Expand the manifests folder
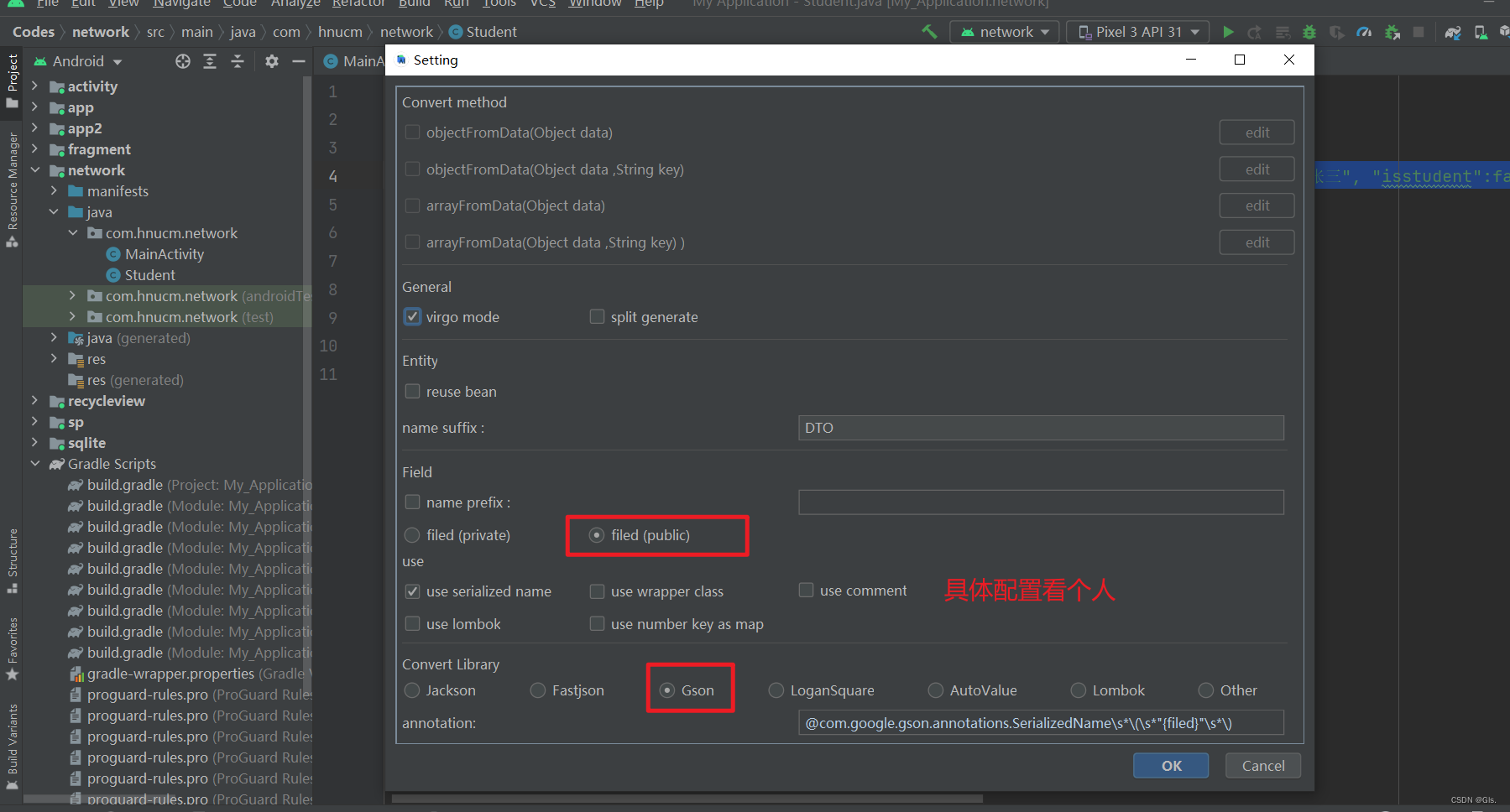1510x812 pixels. click(52, 191)
